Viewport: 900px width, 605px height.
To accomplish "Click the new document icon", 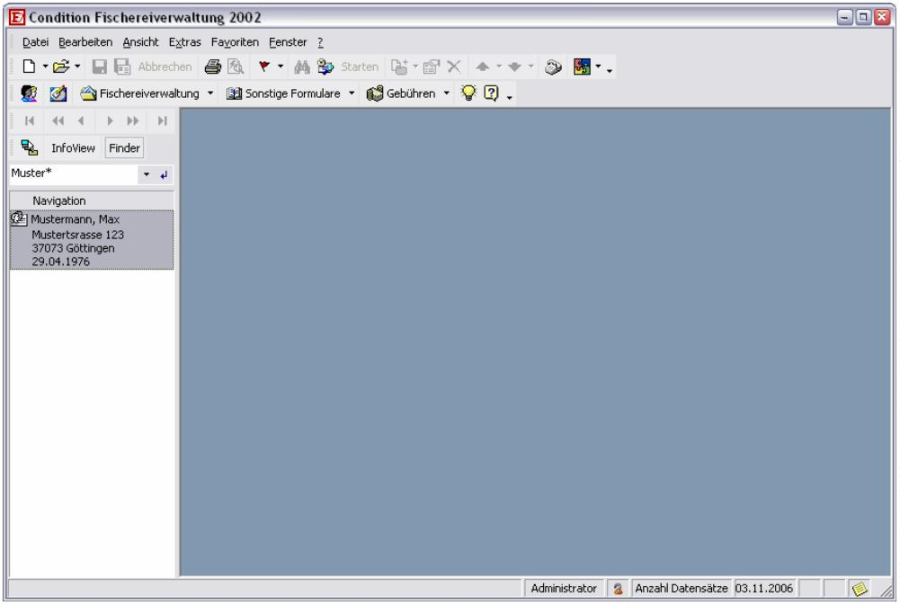I will click(x=31, y=68).
